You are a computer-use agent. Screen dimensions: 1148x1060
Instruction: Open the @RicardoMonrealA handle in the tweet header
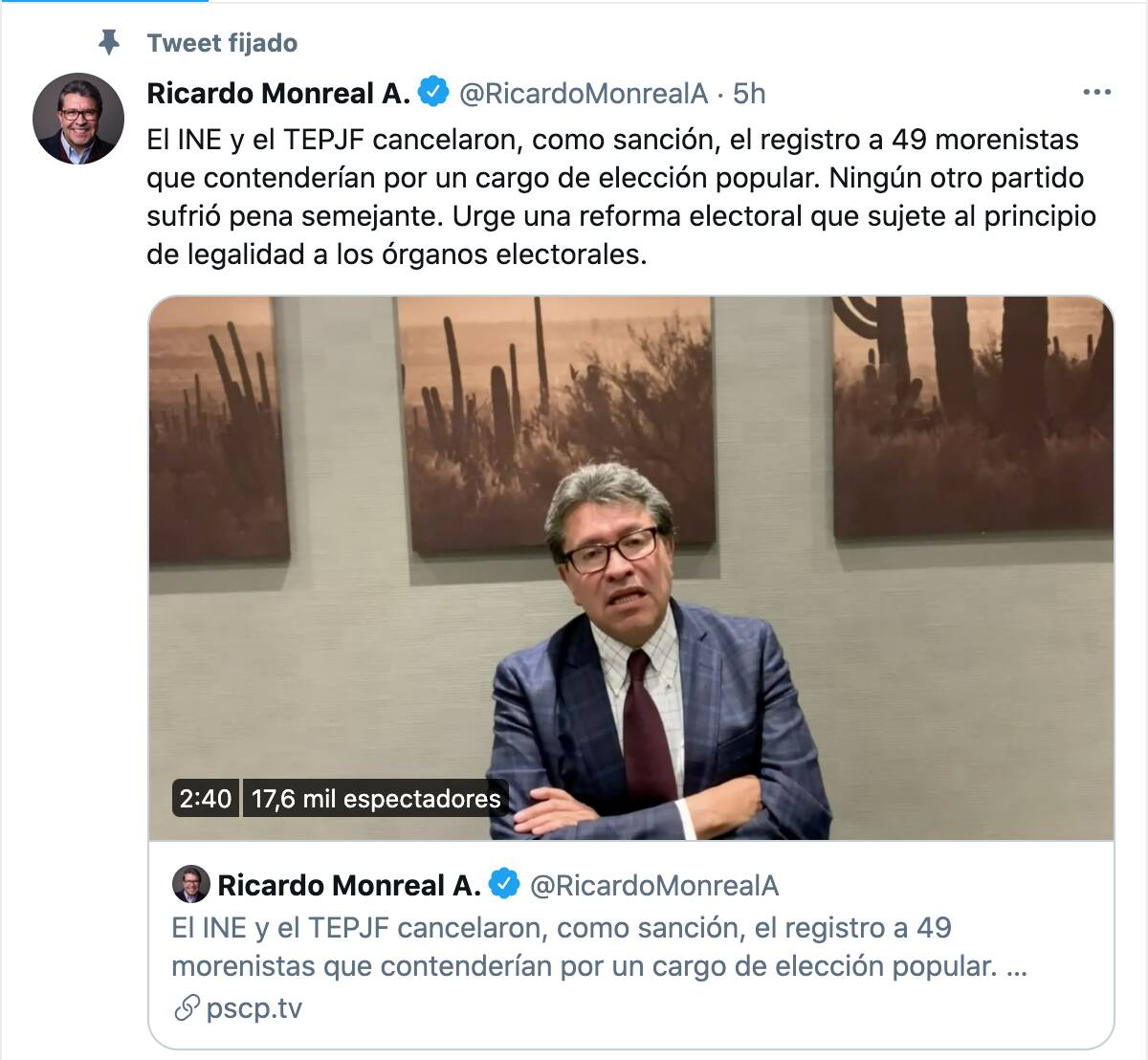coord(585,93)
